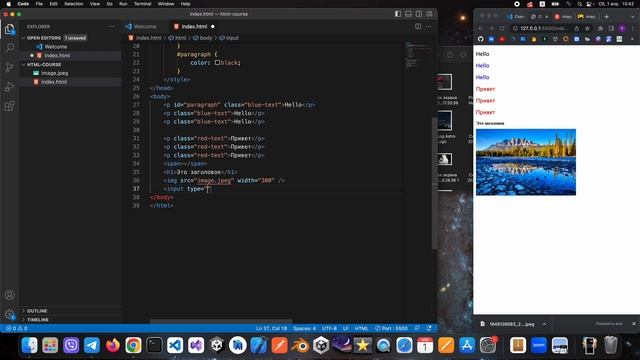Viewport: 640px width, 360px height.
Task: Click Ln 37, Col 18 in the status bar
Action: pyautogui.click(x=271, y=328)
